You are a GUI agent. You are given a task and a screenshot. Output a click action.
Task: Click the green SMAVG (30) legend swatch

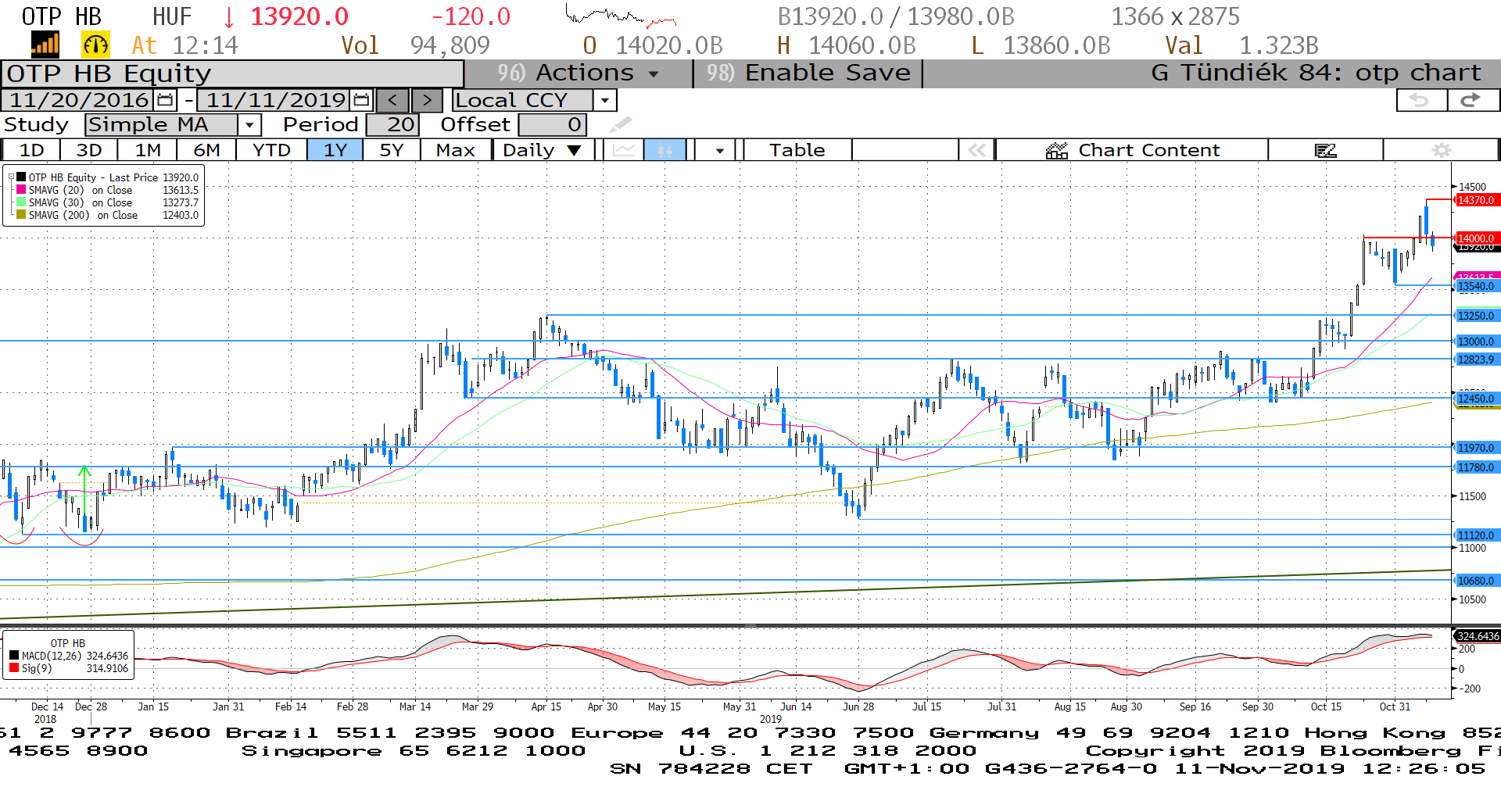[21, 202]
